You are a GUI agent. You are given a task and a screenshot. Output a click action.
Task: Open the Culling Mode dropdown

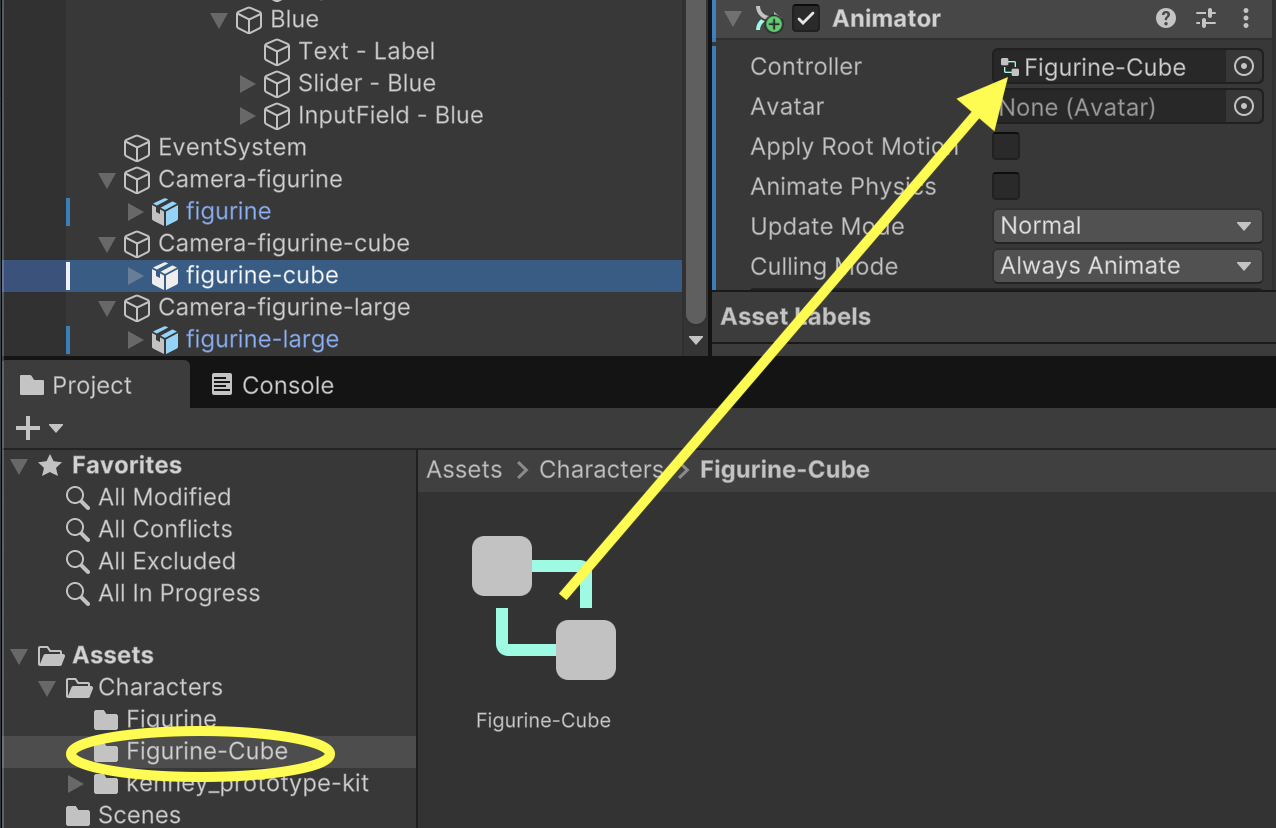1126,266
